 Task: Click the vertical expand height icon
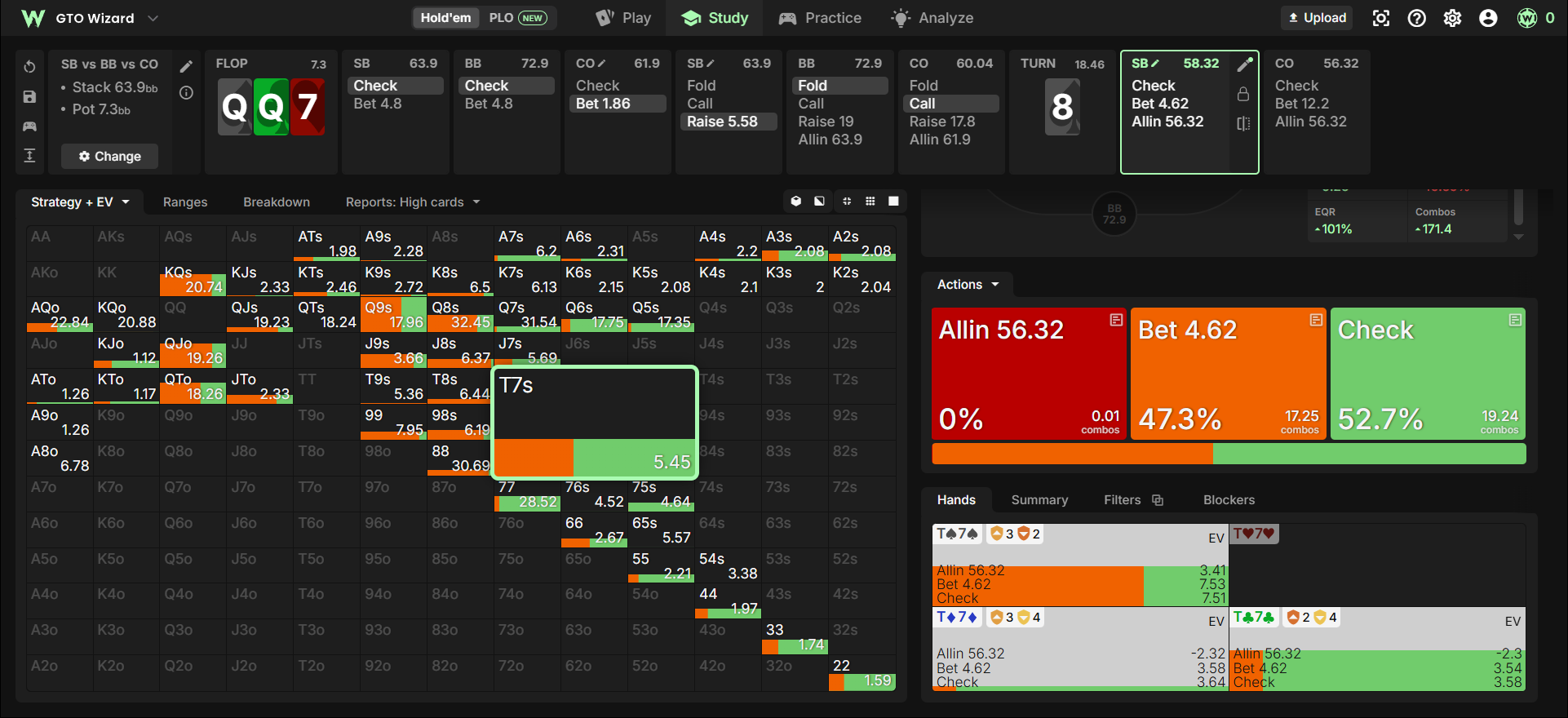[x=29, y=156]
